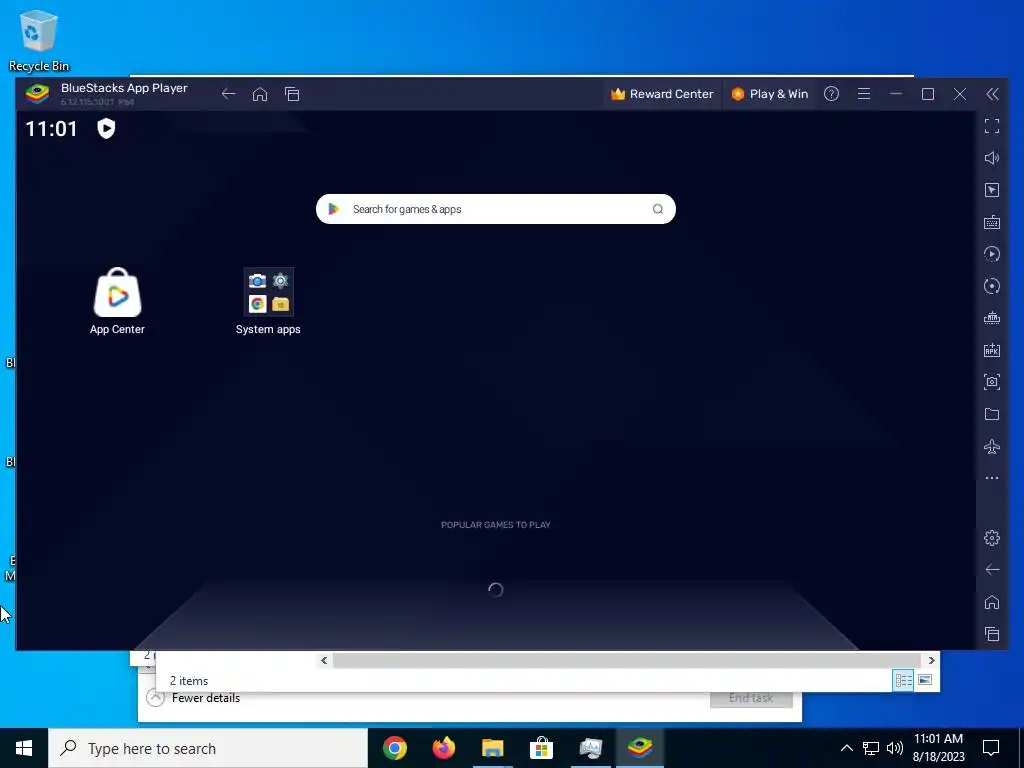Open the media folder in sidebar

(992, 414)
